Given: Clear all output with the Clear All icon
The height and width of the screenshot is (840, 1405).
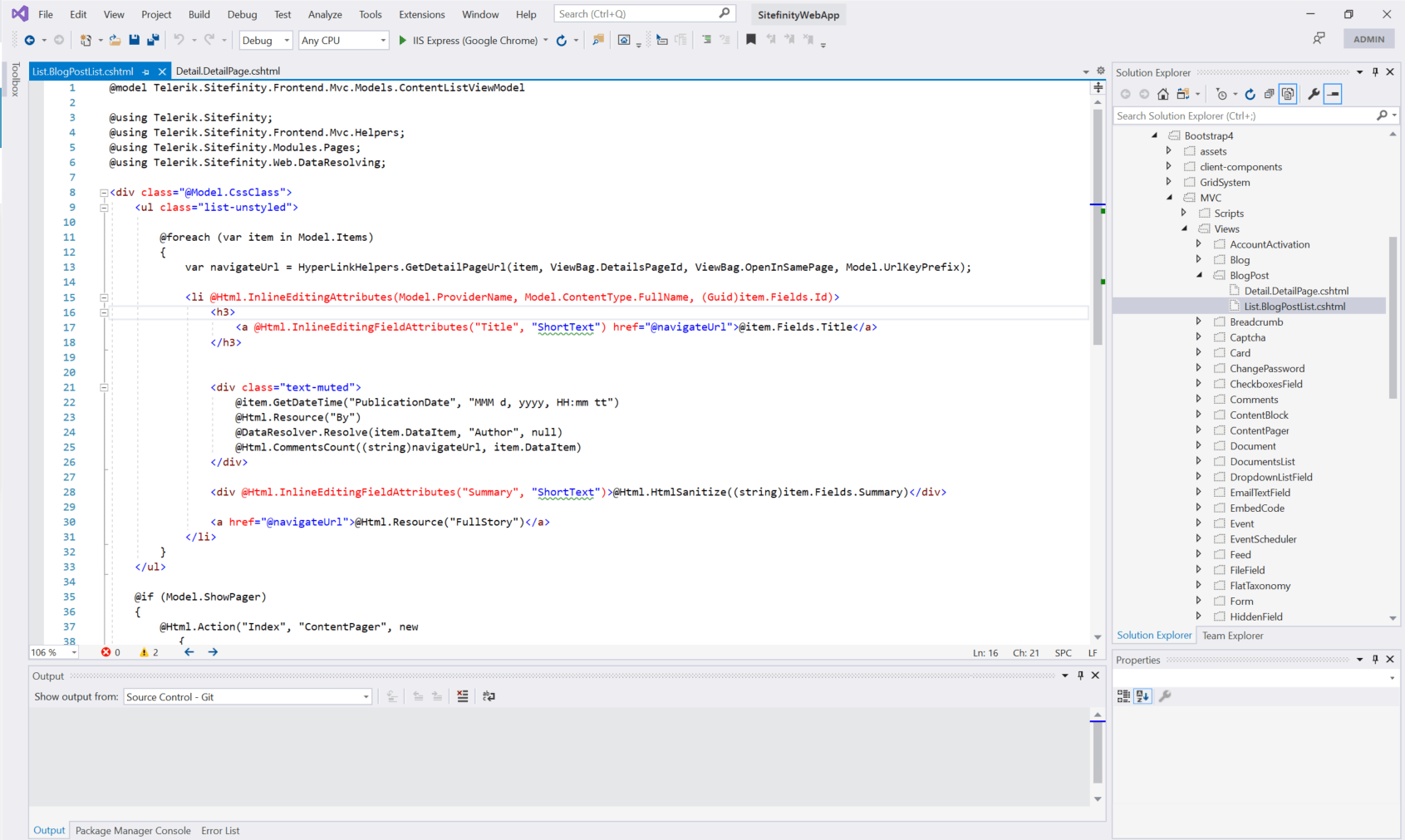Looking at the screenshot, I should point(463,696).
